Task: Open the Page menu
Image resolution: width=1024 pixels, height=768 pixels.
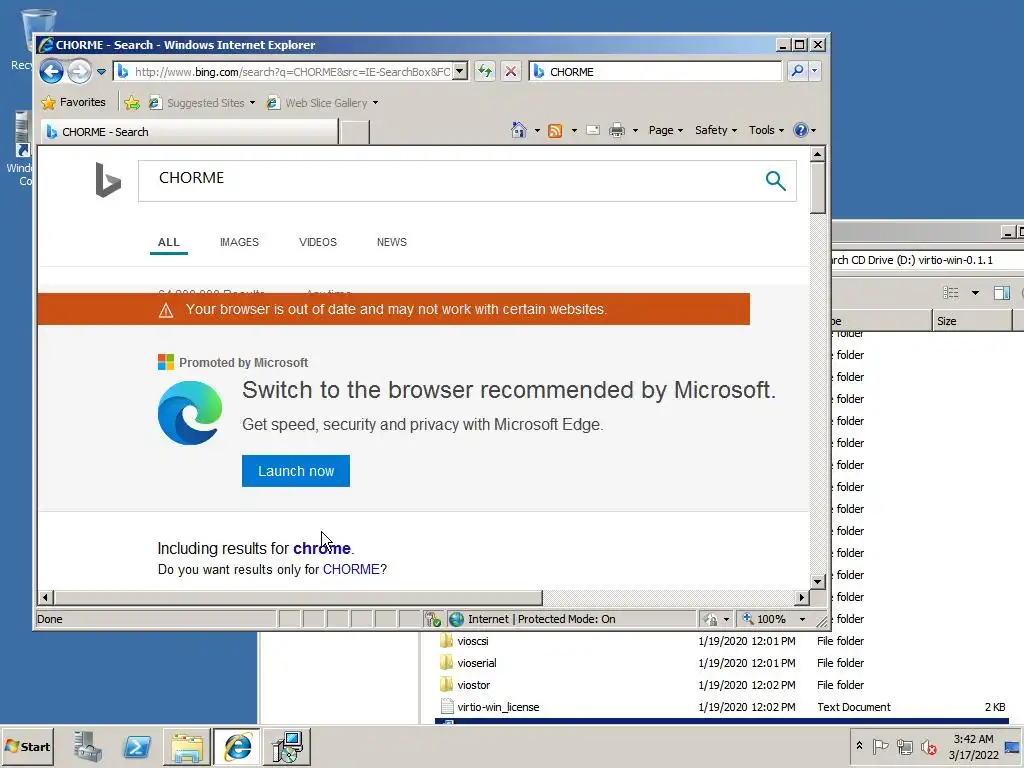Action: pos(665,130)
